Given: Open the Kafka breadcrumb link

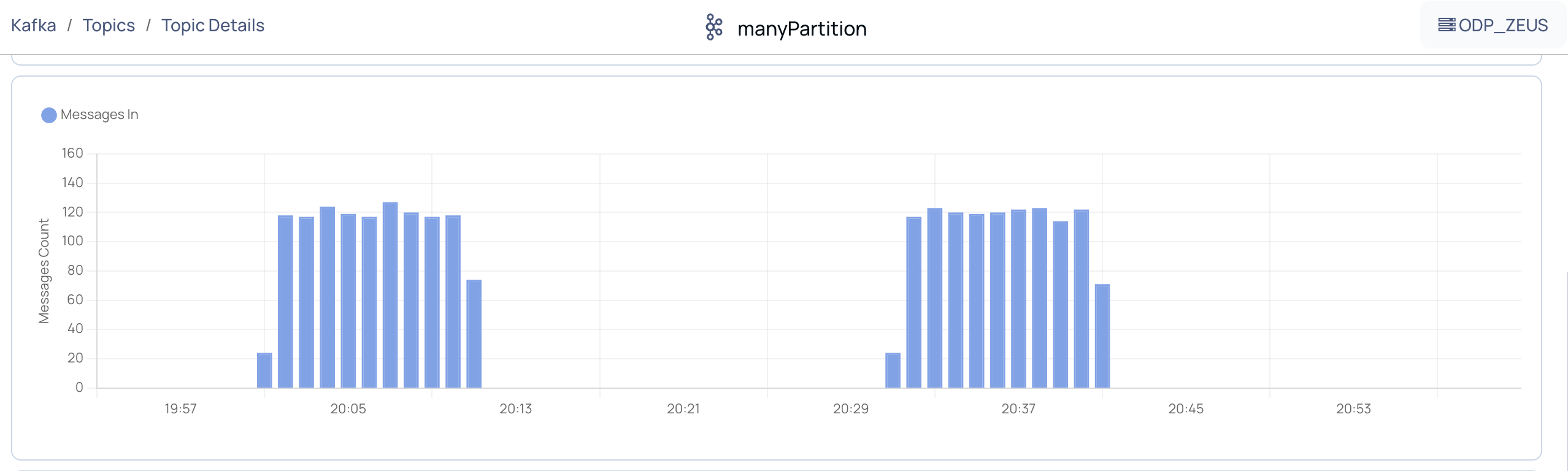Looking at the screenshot, I should (x=34, y=25).
